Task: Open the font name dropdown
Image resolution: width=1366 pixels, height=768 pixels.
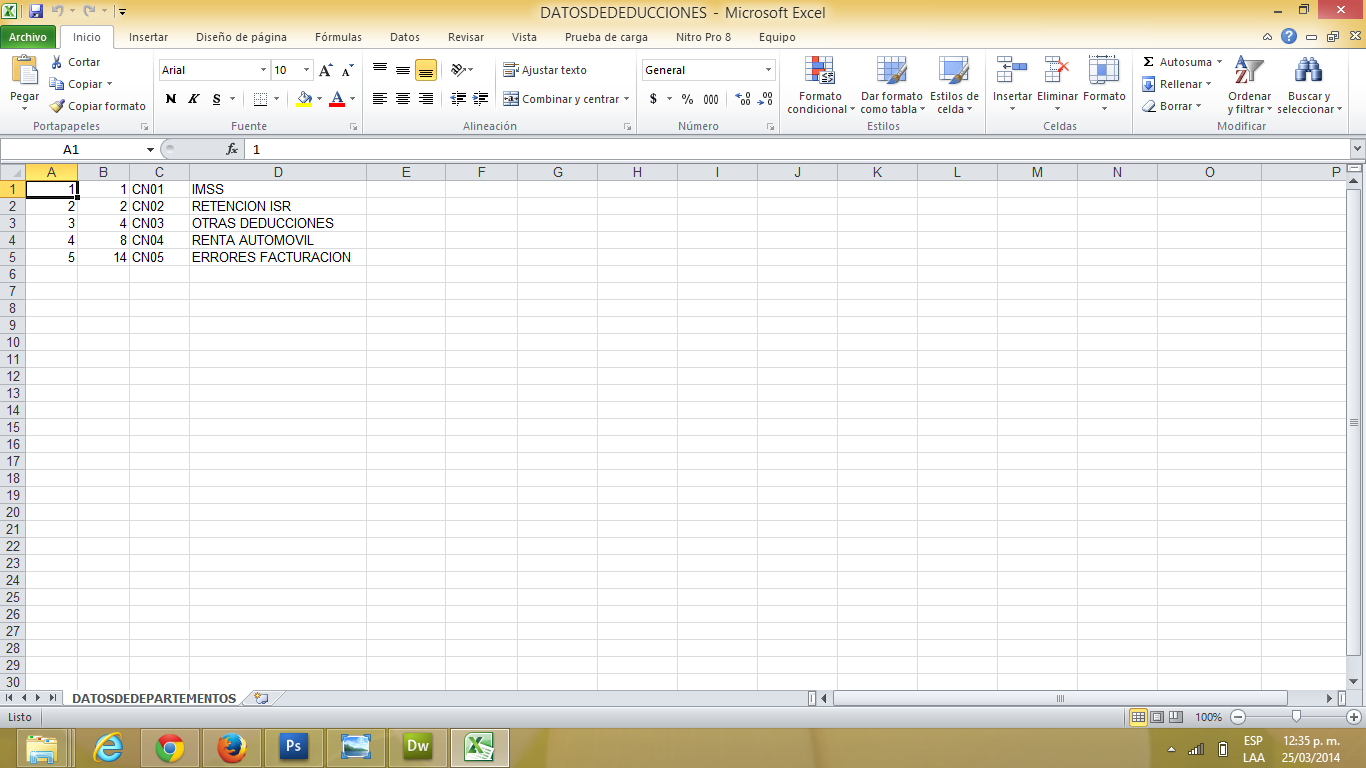Action: (264, 70)
